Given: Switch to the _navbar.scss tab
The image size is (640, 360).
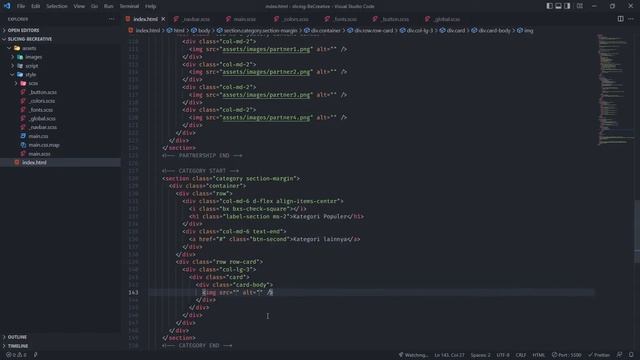Looking at the screenshot, I should click(193, 19).
